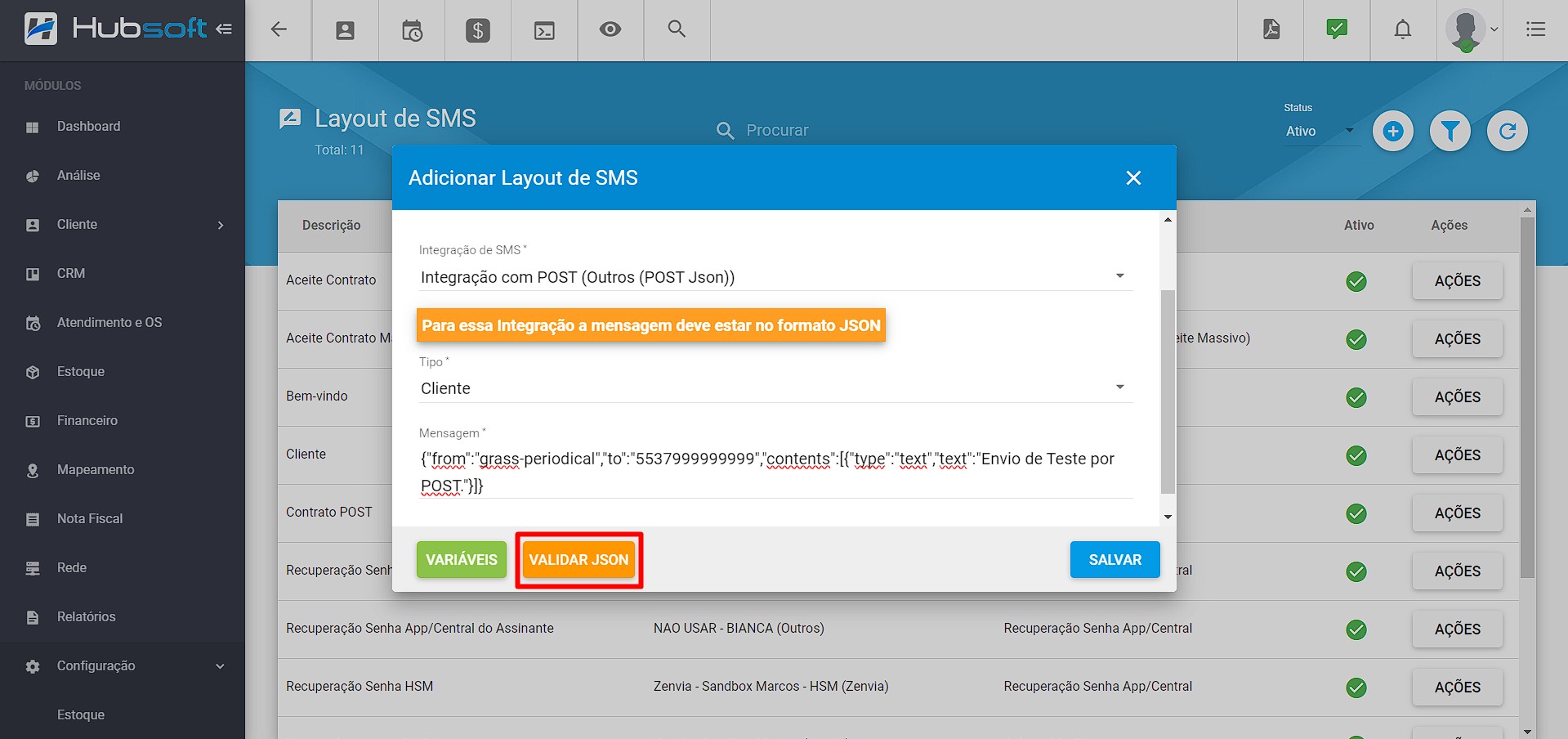This screenshot has height=739, width=1568.
Task: Open filter funnel button
Action: [1450, 131]
